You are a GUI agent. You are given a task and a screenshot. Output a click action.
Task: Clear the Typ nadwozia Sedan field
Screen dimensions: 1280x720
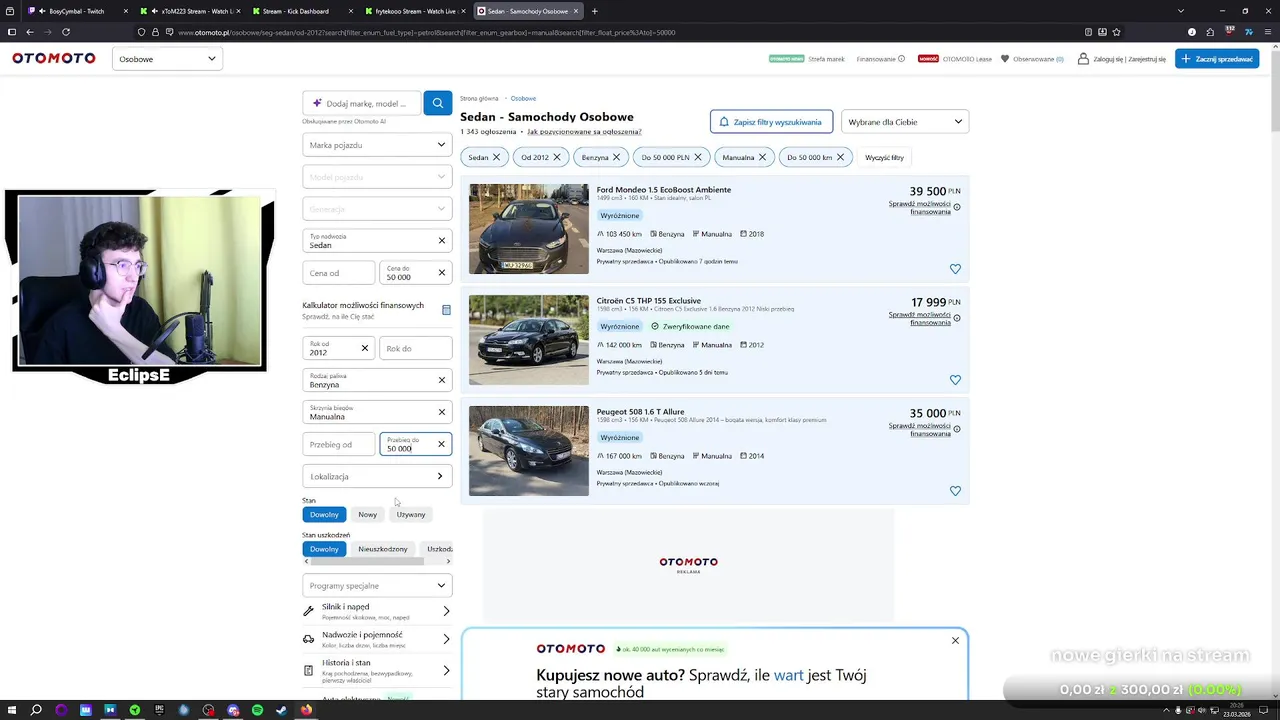(x=441, y=240)
